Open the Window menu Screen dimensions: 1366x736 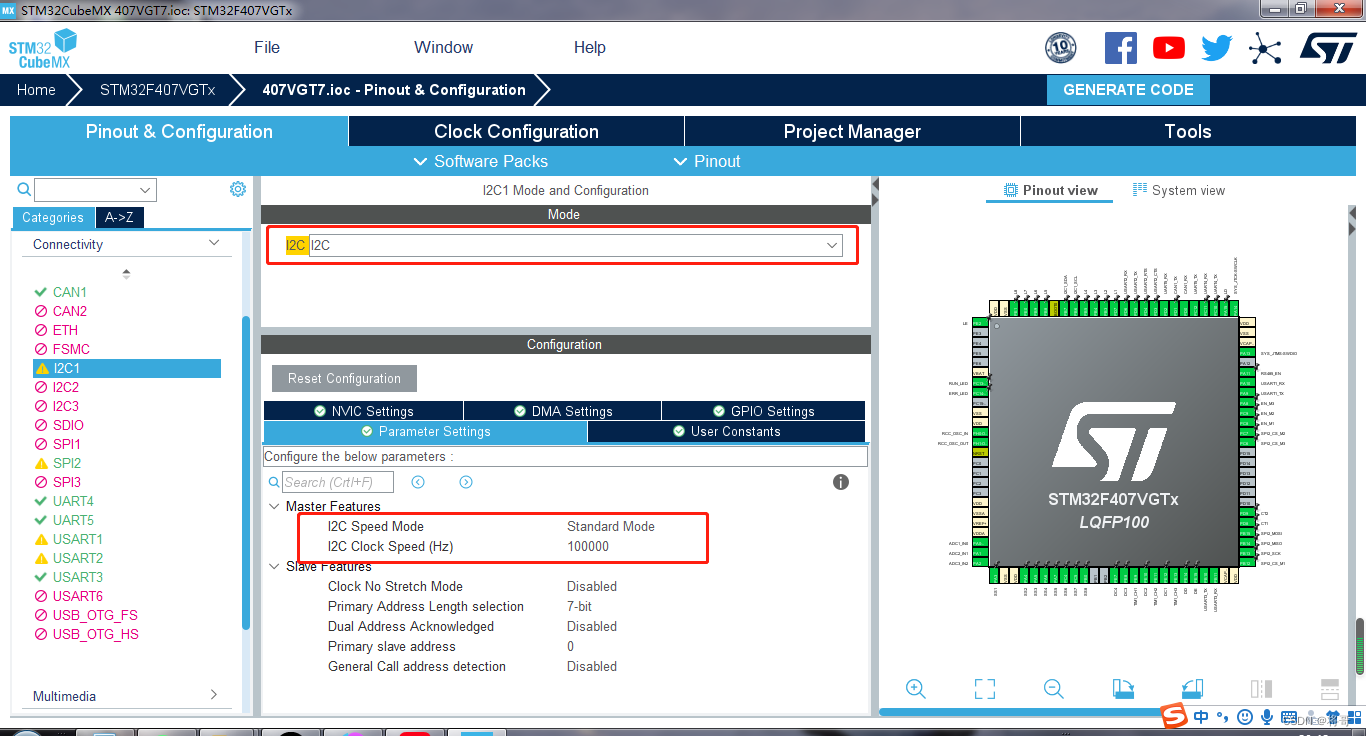443,47
